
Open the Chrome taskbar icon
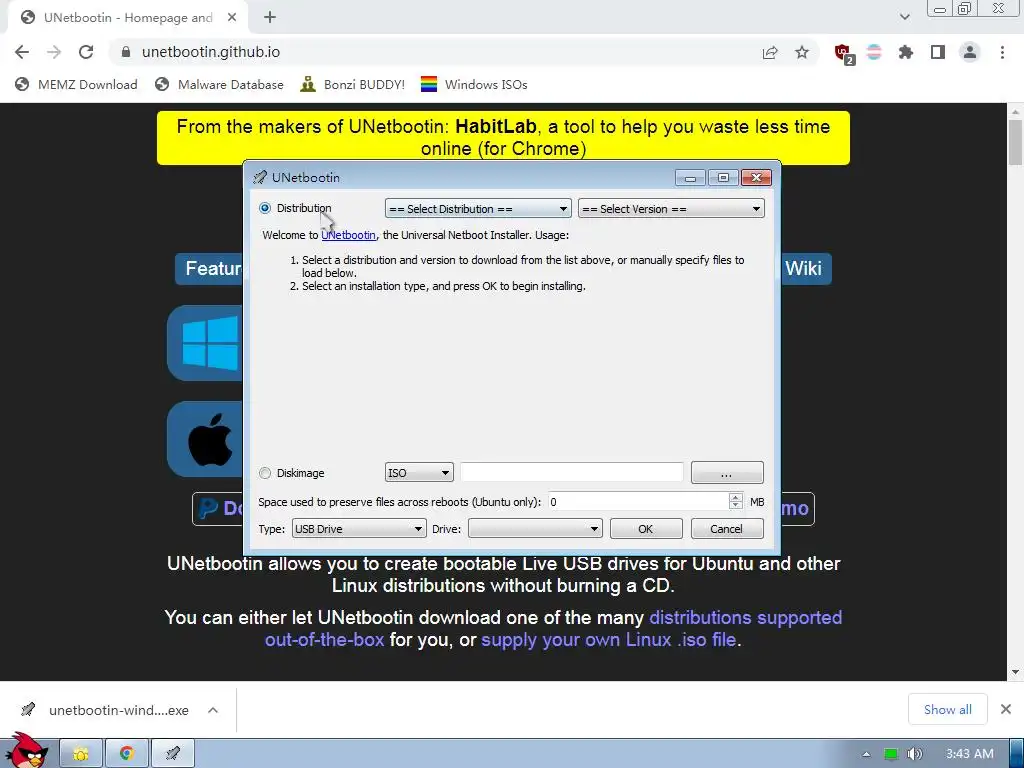coord(127,754)
